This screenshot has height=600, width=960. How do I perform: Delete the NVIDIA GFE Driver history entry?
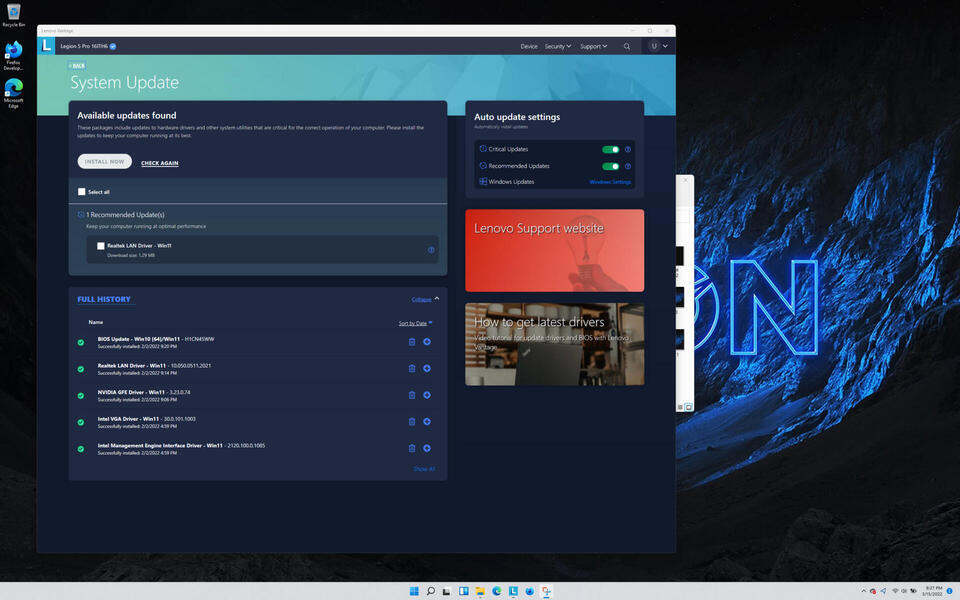(x=411, y=395)
